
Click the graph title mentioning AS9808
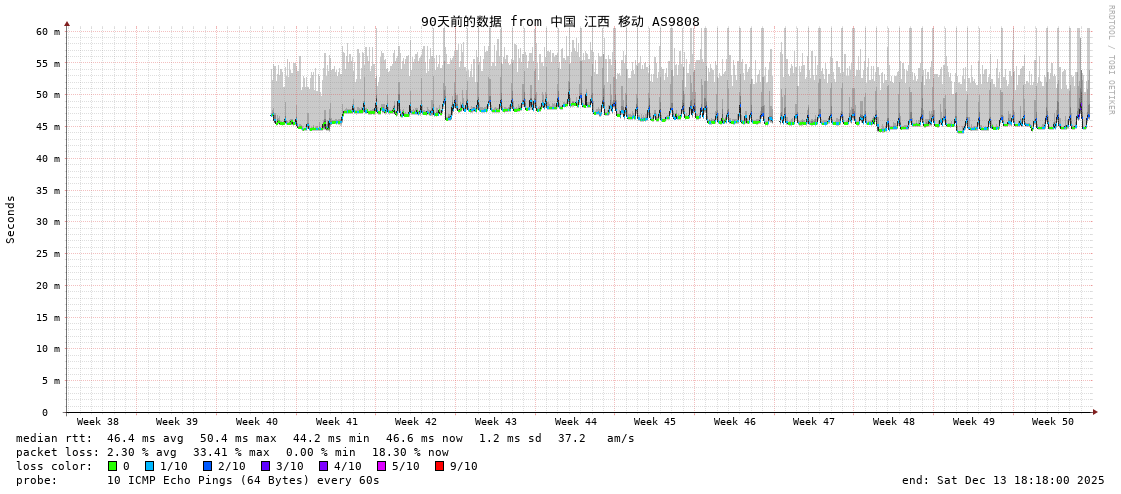[x=560, y=21]
